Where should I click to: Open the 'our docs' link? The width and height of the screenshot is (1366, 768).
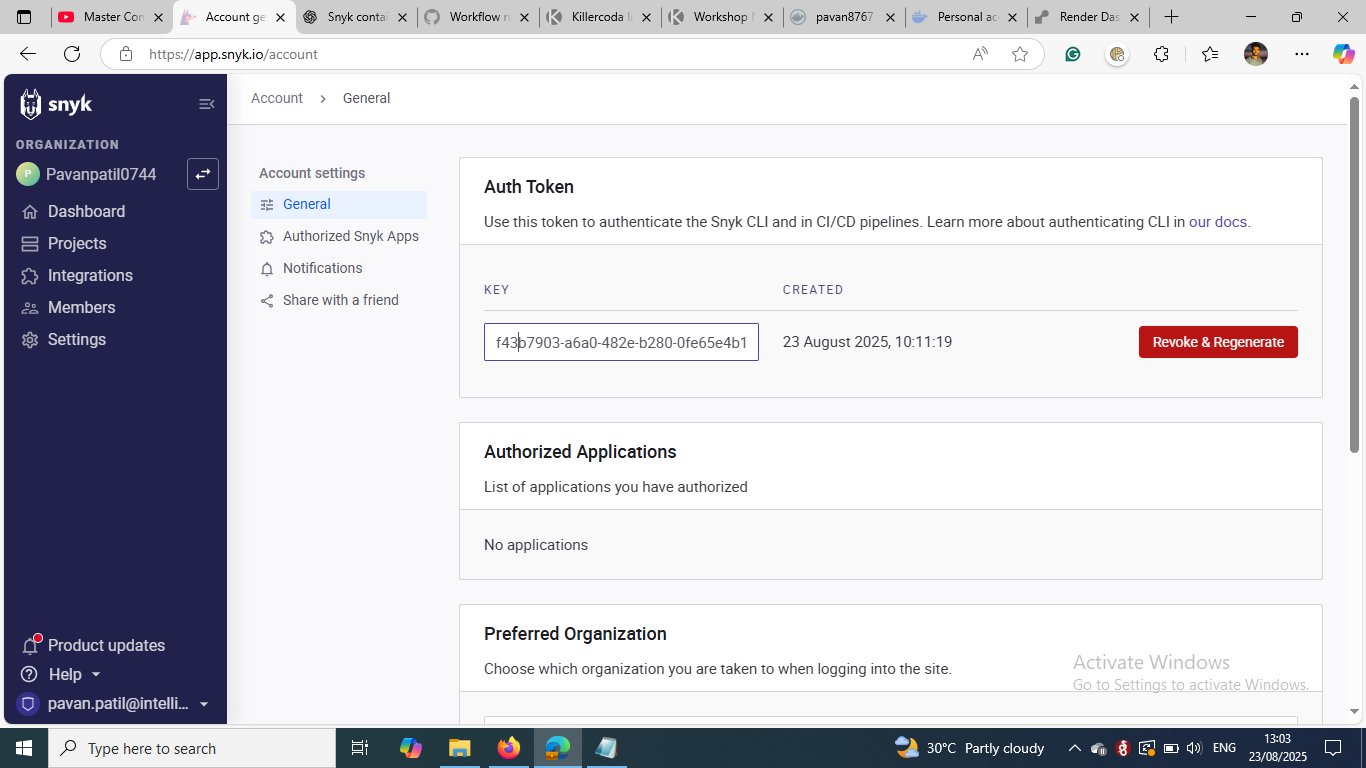(1217, 222)
